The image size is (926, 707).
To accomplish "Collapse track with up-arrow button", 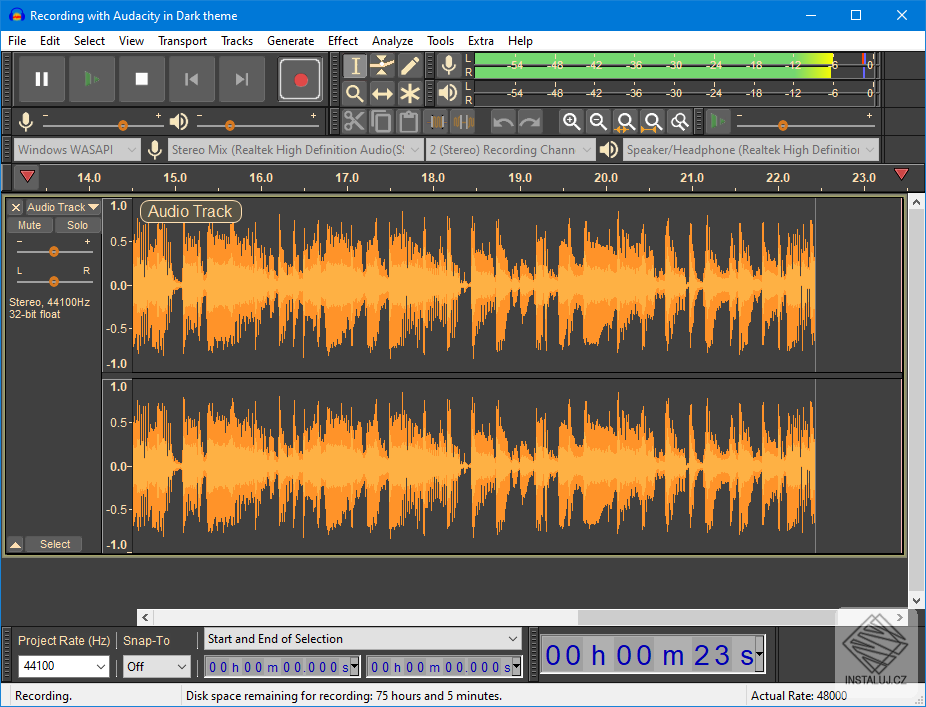I will (x=15, y=545).
